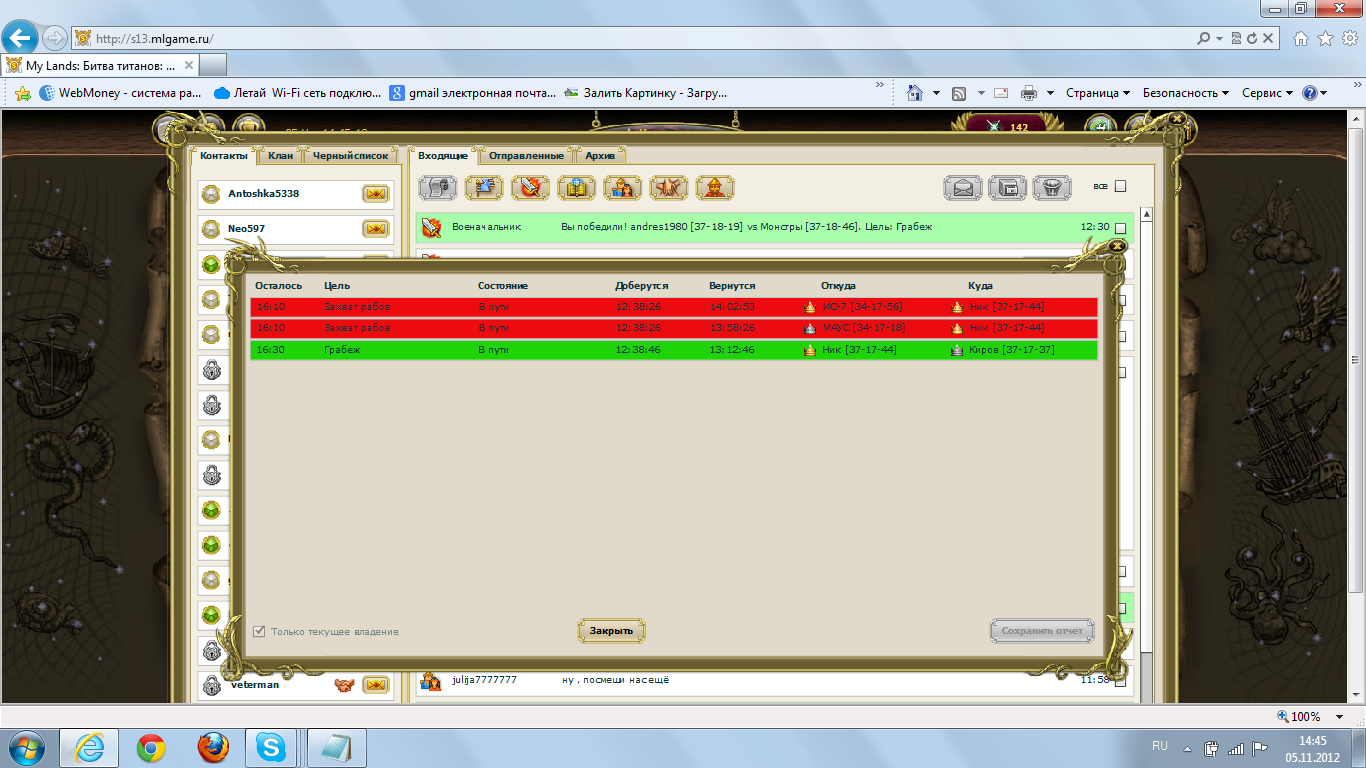Click the Сохранить отчет button
The image size is (1366, 768).
pyautogui.click(x=1042, y=631)
